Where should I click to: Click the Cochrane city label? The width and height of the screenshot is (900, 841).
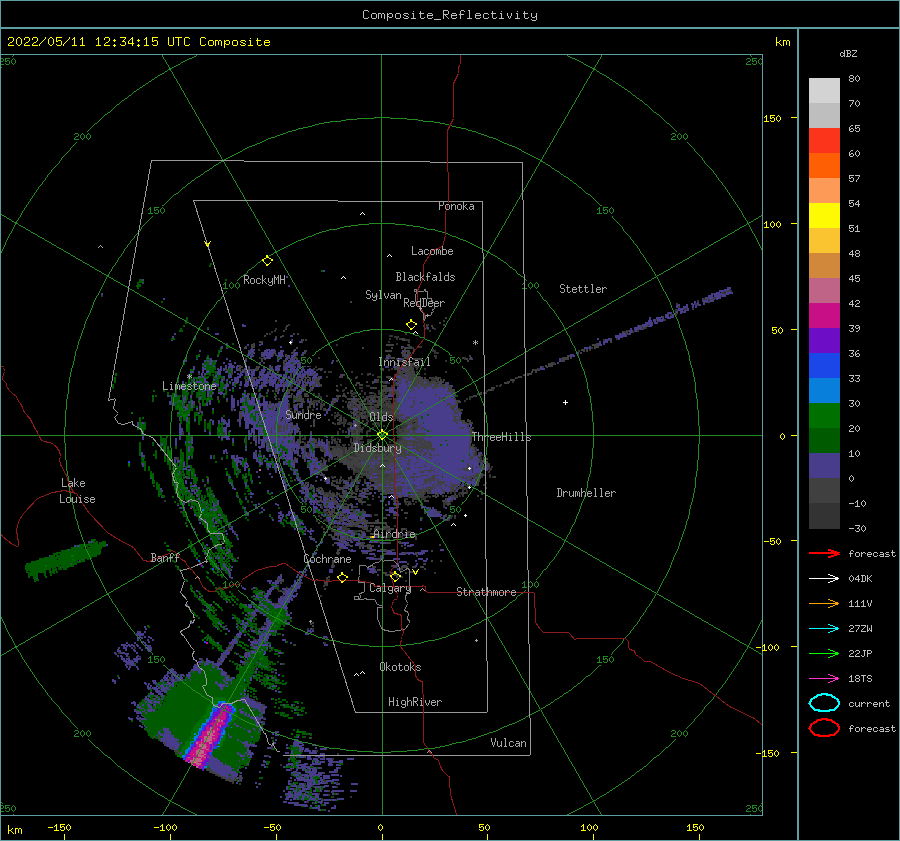(x=327, y=559)
